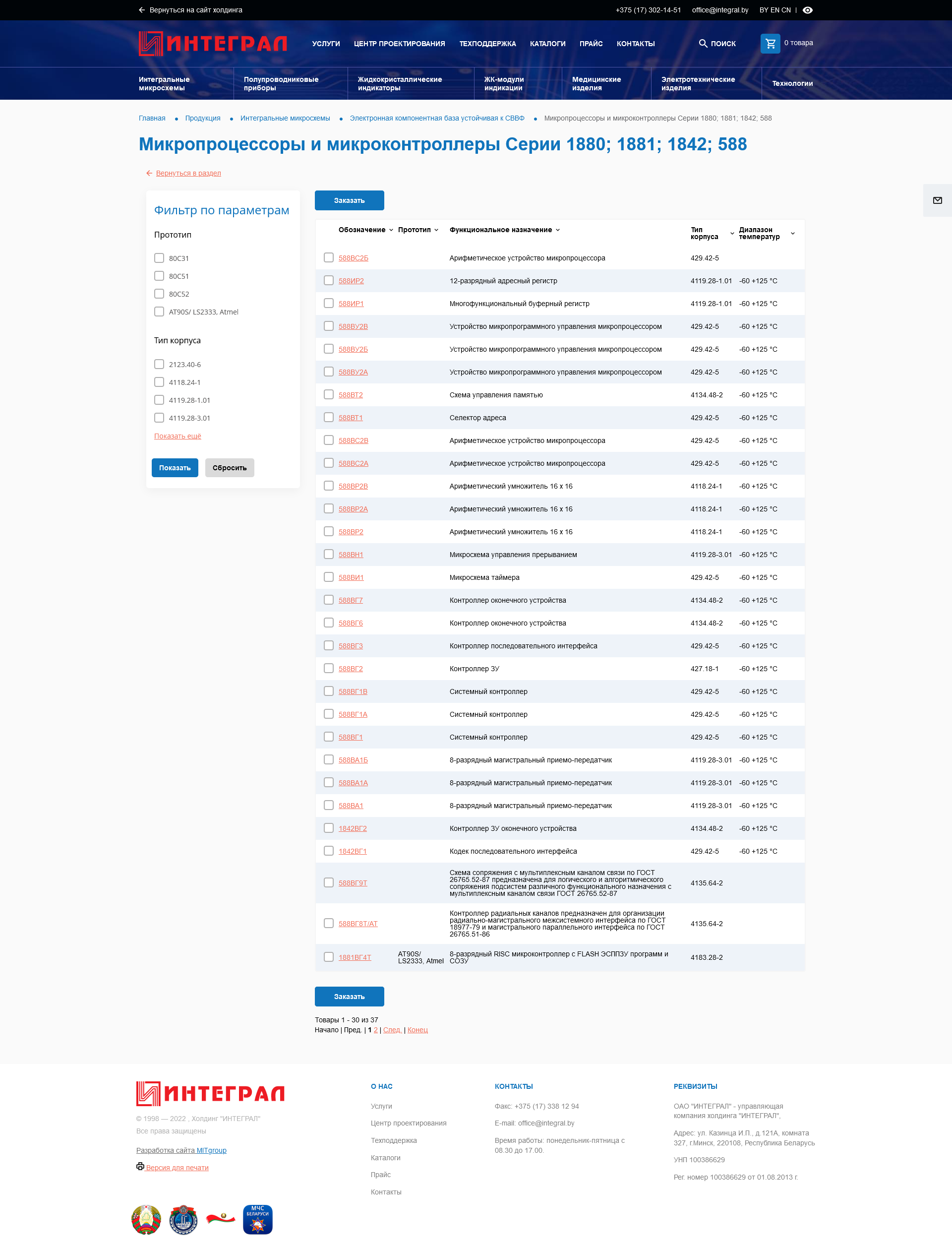The height and width of the screenshot is (1253, 952).
Task: Go to results page 2
Action: click(375, 1030)
